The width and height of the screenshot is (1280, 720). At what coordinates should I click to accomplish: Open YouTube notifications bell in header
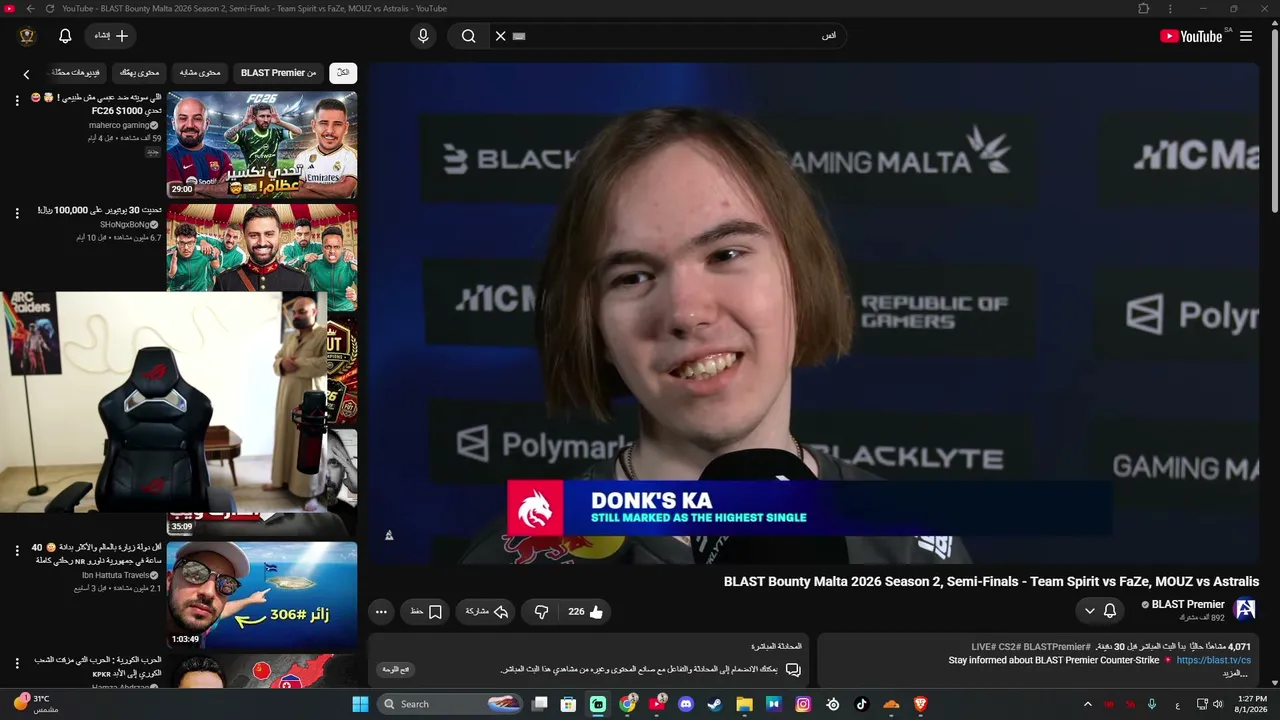pyautogui.click(x=65, y=36)
